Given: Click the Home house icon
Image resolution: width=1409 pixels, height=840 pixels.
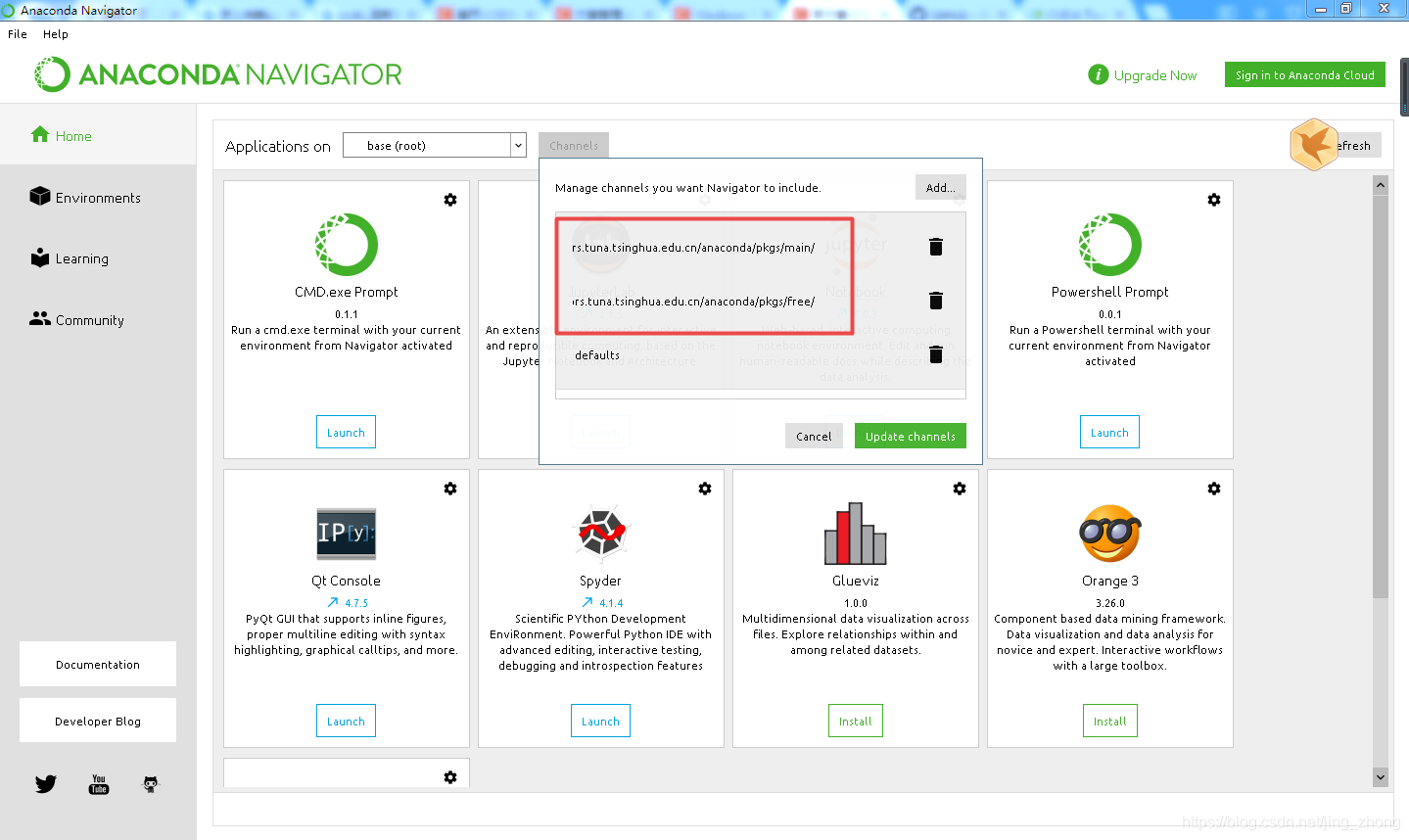Looking at the screenshot, I should coord(40,134).
